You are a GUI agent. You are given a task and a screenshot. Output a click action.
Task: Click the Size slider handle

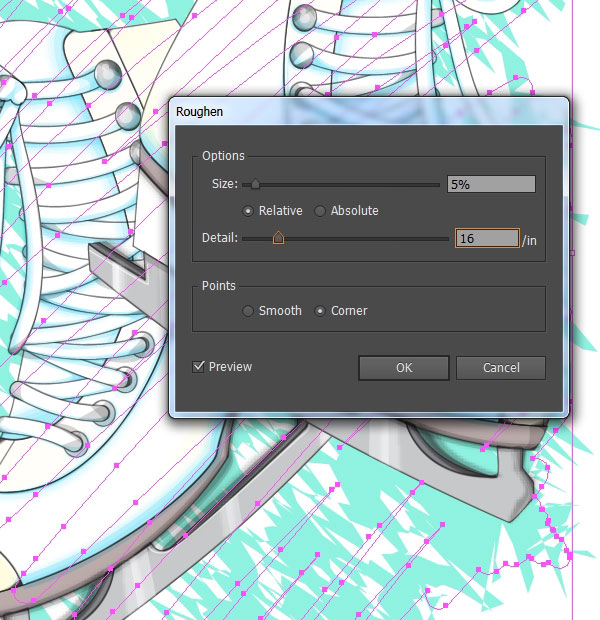(x=255, y=184)
